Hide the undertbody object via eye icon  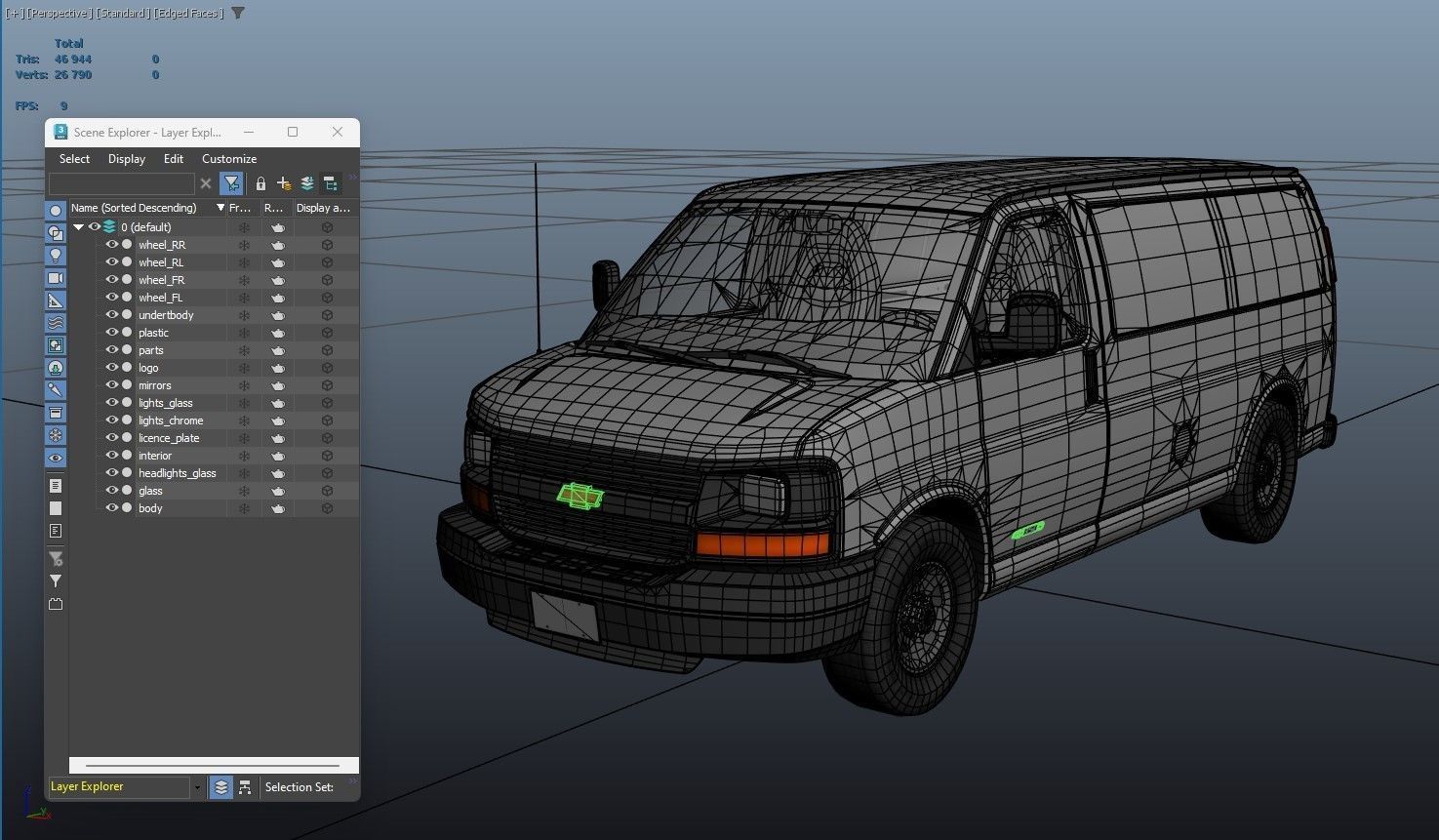pos(112,315)
